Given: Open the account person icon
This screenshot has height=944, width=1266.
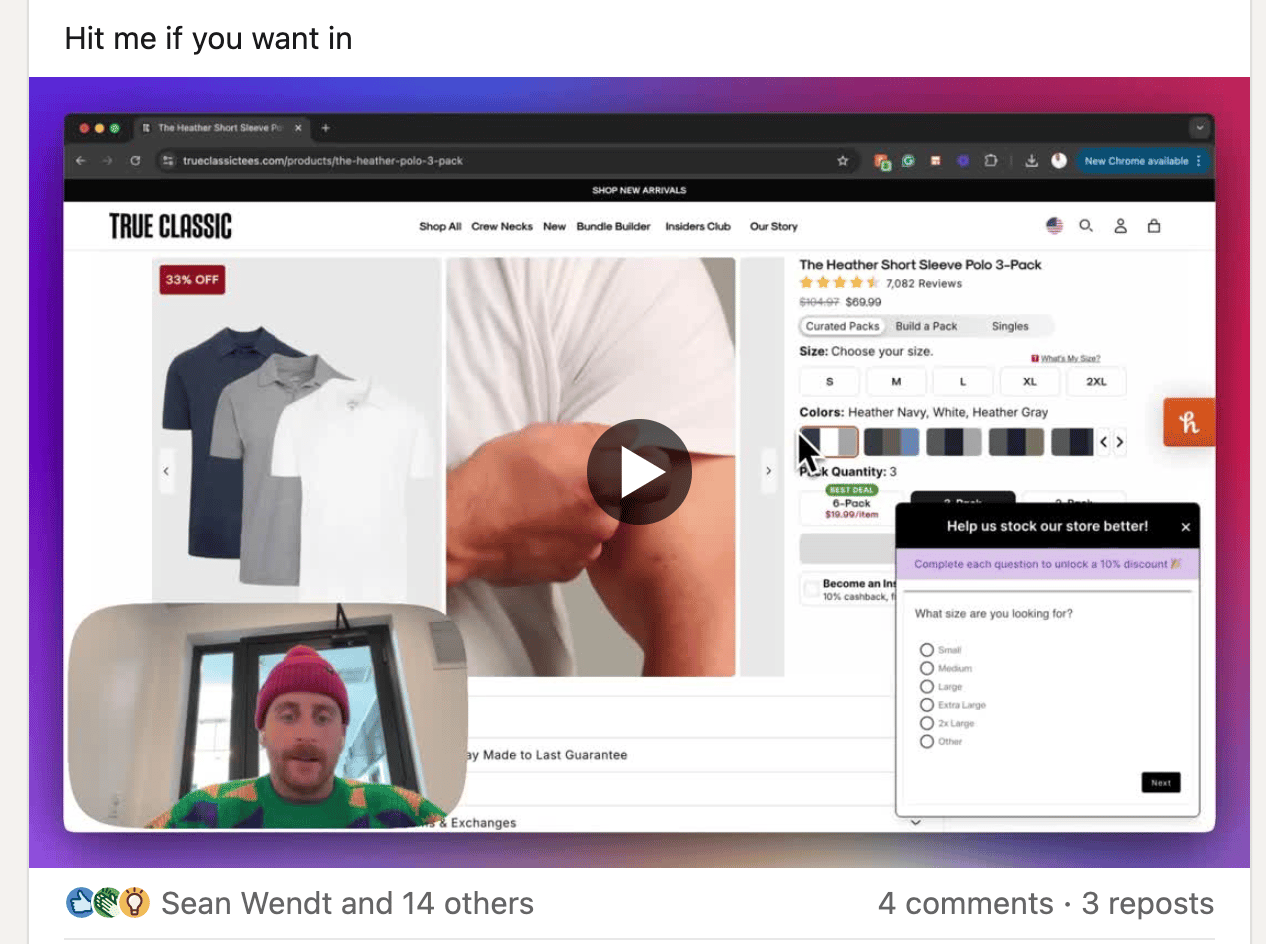Looking at the screenshot, I should point(1121,226).
